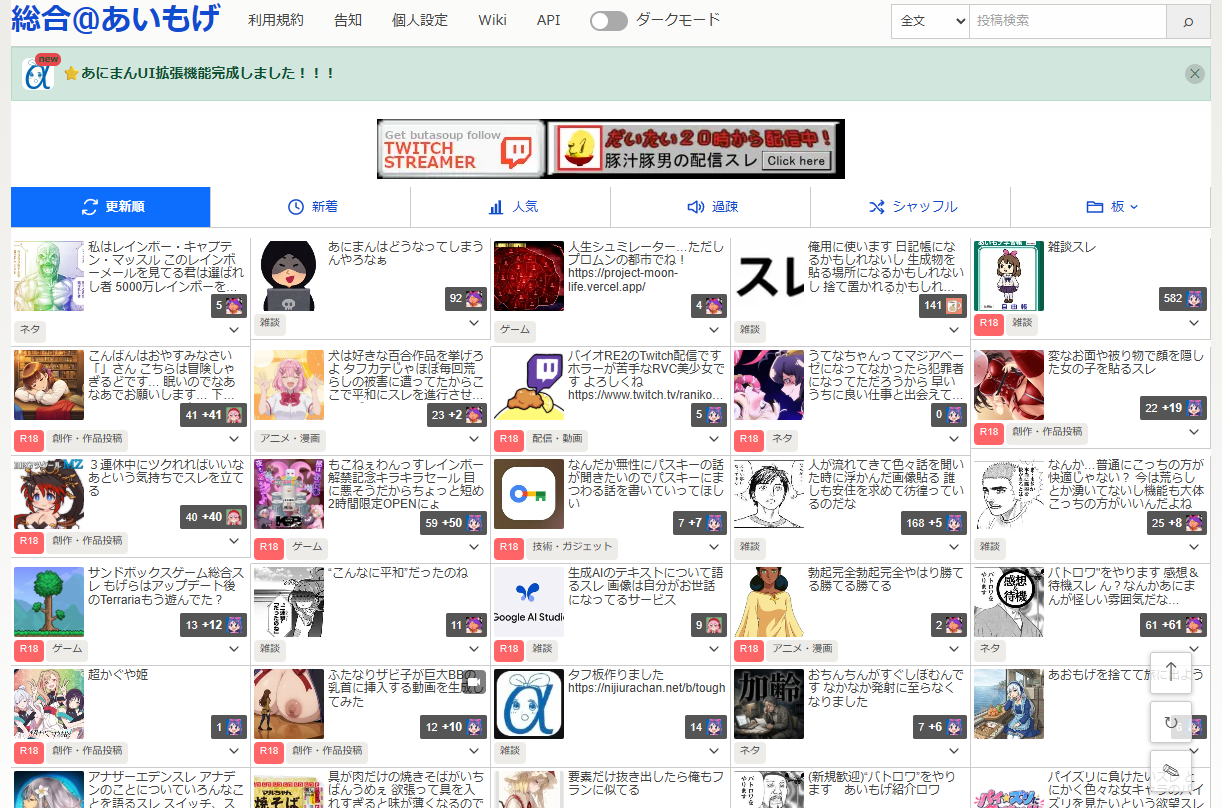Filter by the 技術・ガジェット tag
Screen dimensions: 1222x808
pos(572,547)
